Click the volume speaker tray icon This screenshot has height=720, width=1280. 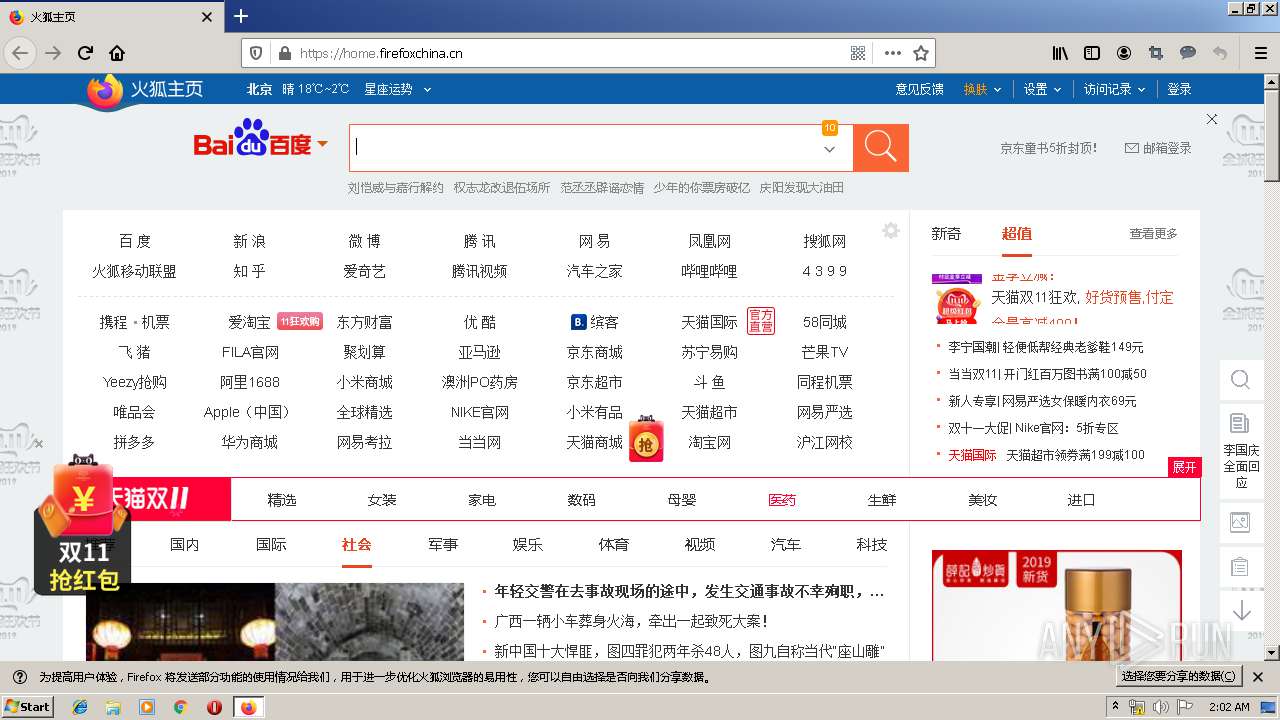tap(1160, 707)
